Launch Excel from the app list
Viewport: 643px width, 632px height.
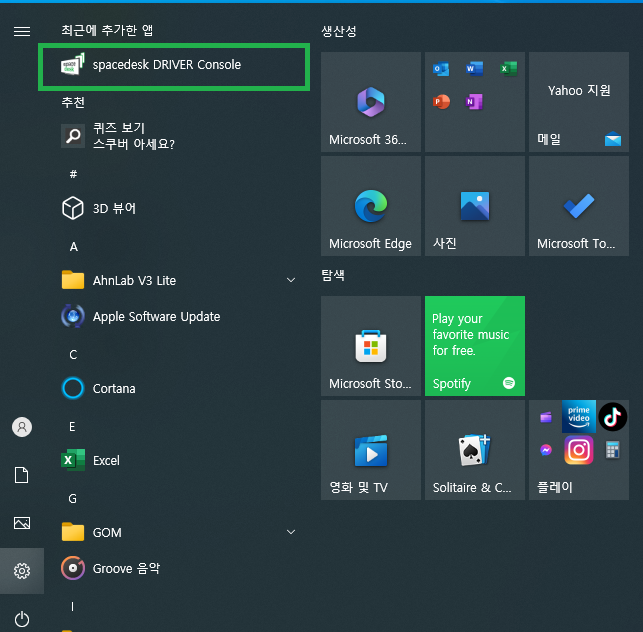174,460
